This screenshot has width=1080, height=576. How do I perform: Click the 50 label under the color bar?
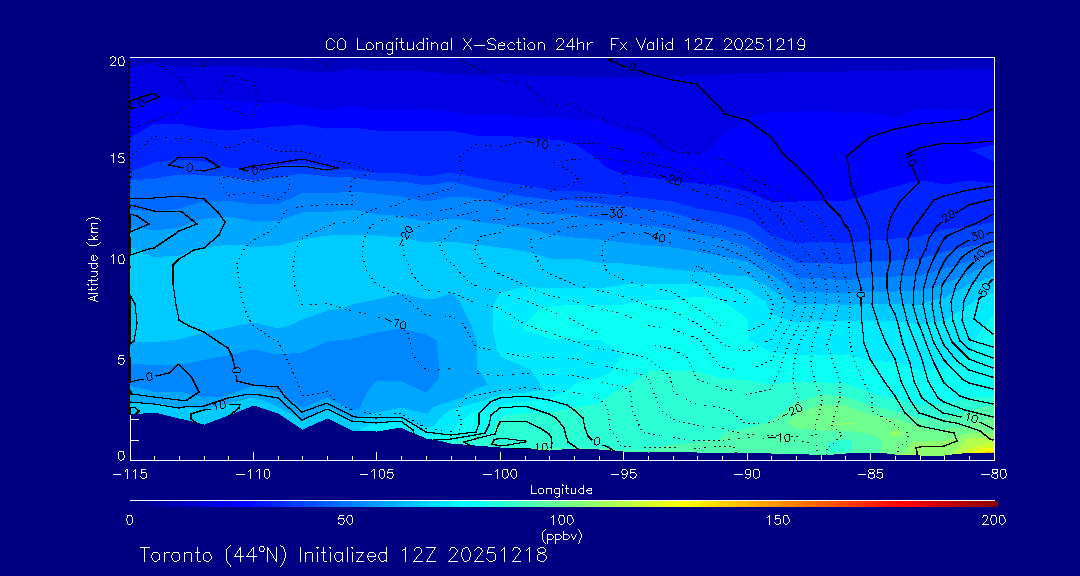click(x=345, y=520)
